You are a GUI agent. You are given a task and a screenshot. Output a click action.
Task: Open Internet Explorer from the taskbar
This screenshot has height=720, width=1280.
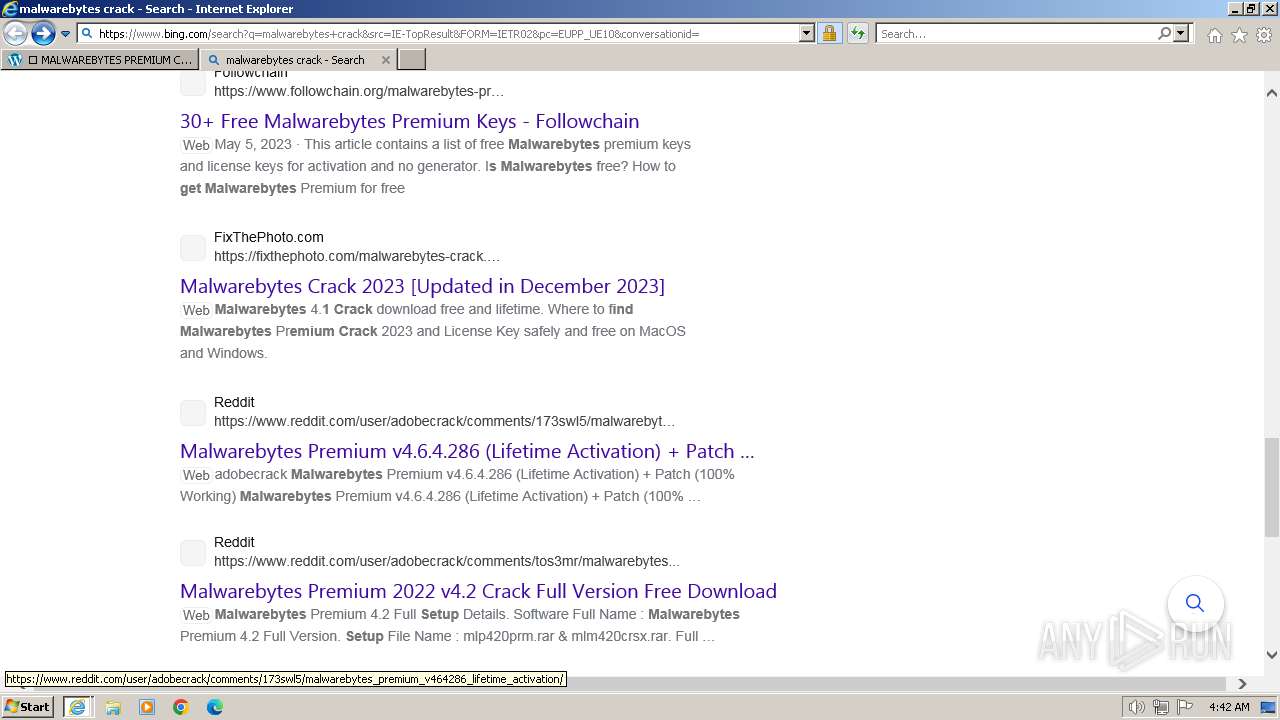[x=77, y=707]
